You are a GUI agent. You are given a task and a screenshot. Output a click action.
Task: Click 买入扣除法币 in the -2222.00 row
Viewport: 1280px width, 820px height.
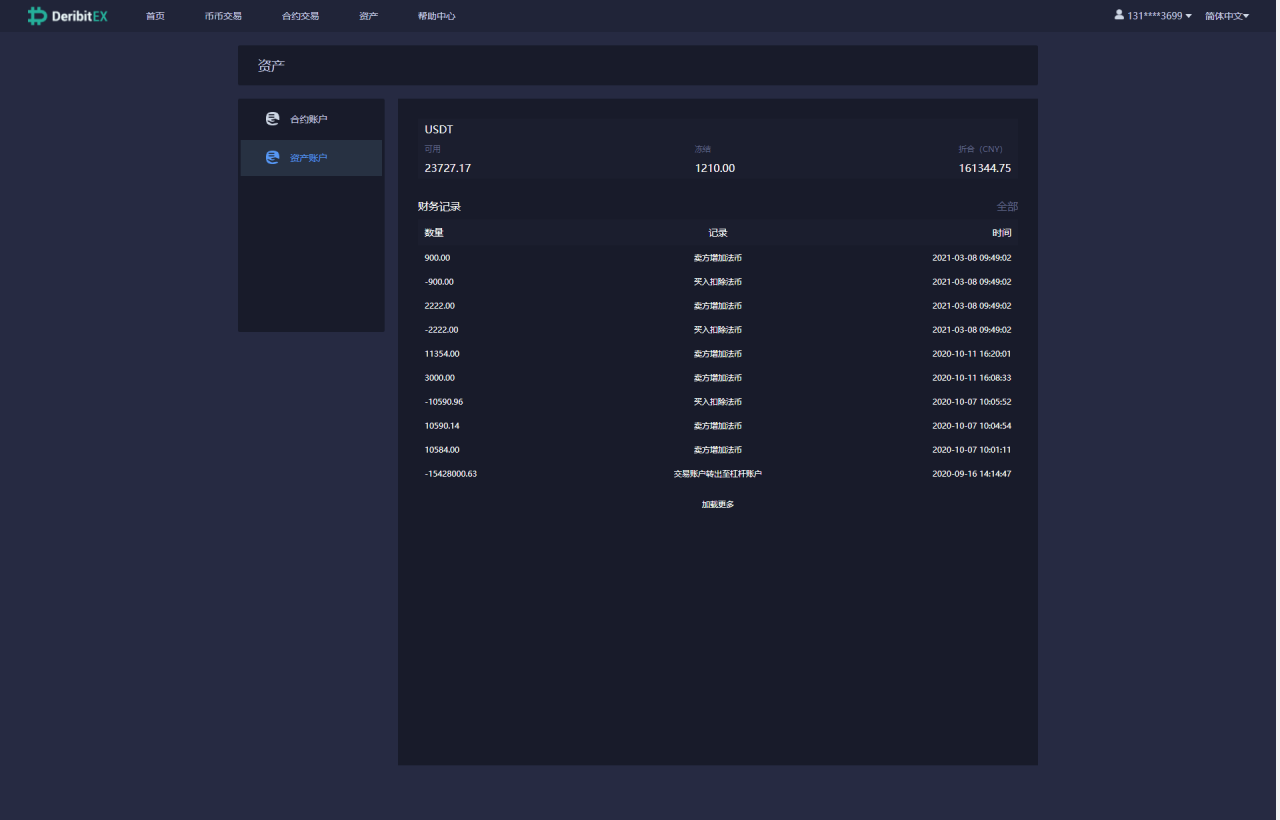coord(718,330)
